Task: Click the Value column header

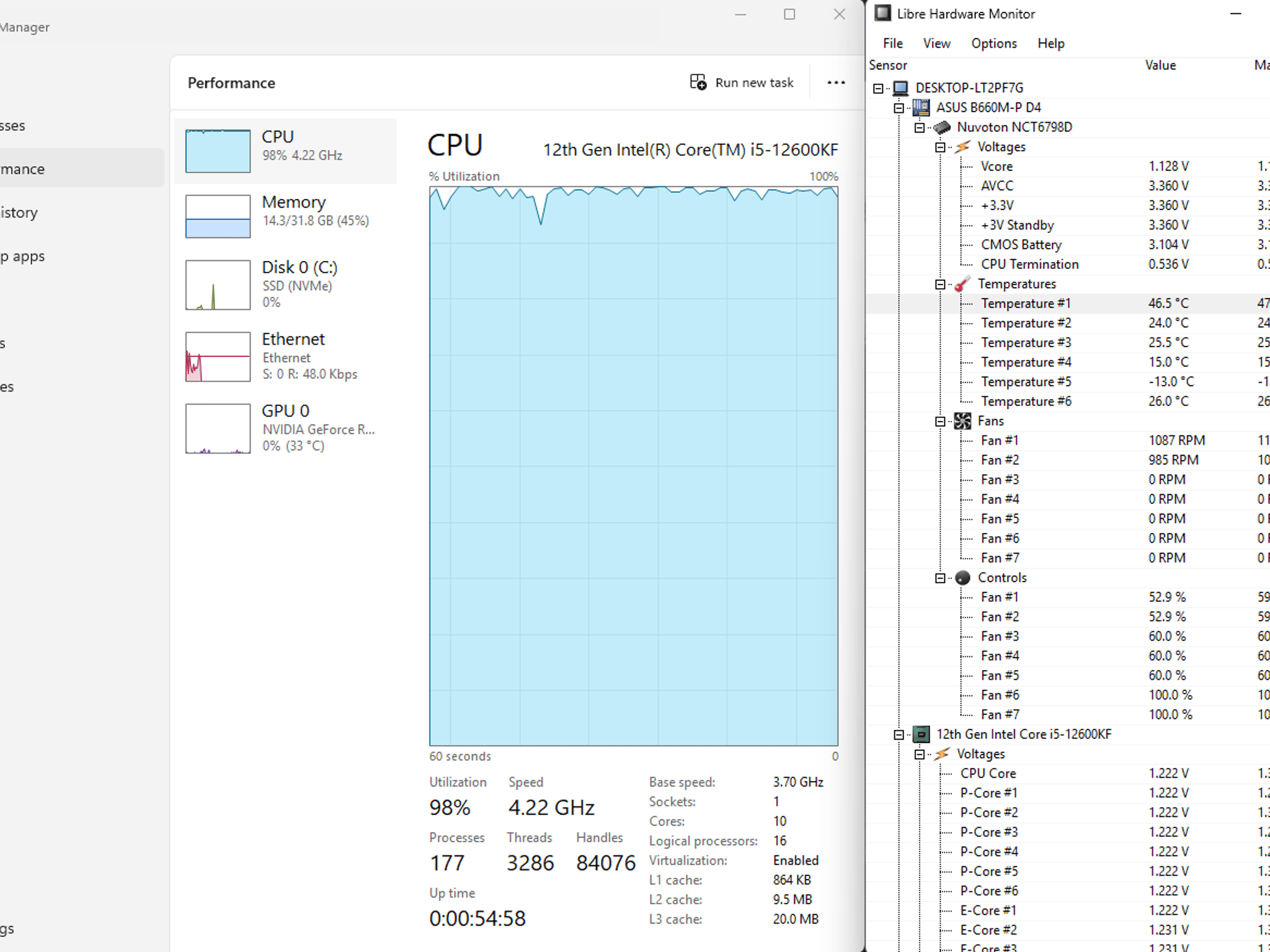Action: click(1160, 65)
